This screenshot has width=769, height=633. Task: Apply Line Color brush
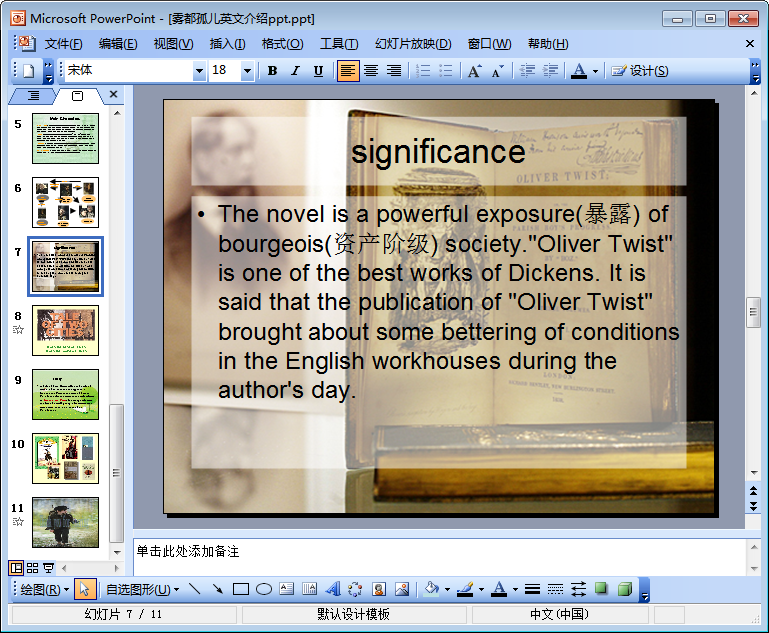[465, 589]
